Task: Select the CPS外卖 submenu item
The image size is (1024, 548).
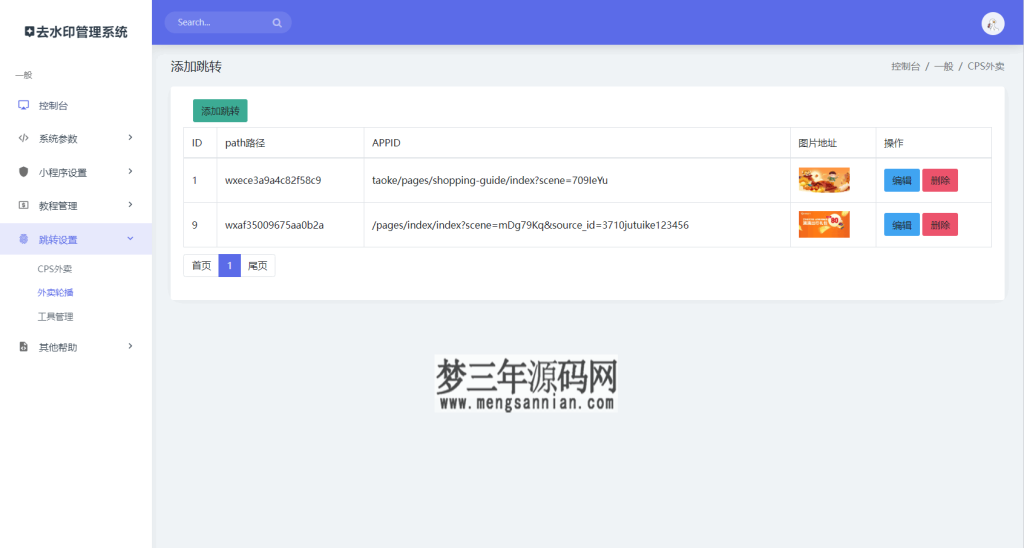Action: tap(55, 268)
